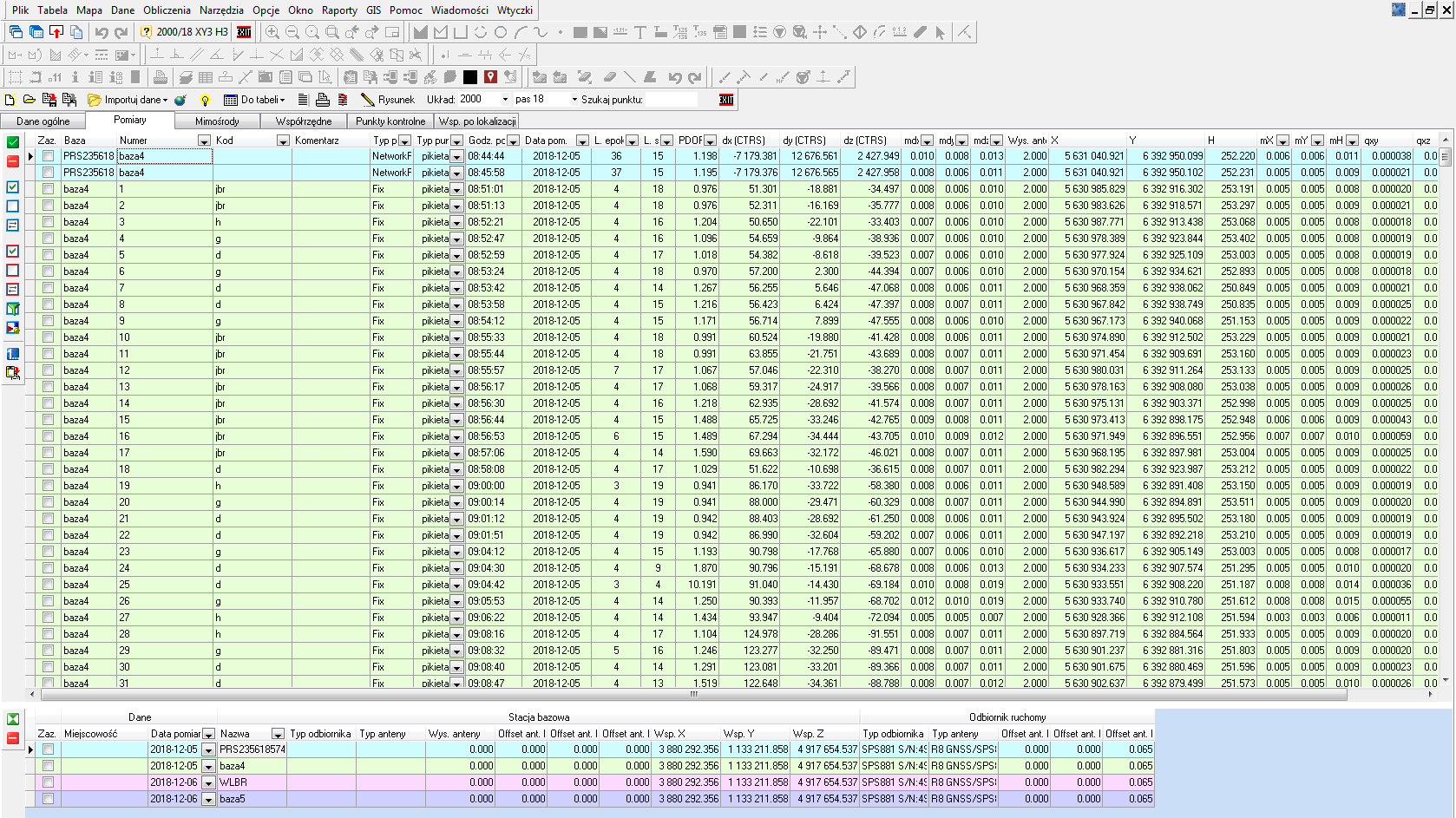Select the arrow pointer tool icon
The height and width of the screenshot is (818, 1456).
[941, 32]
